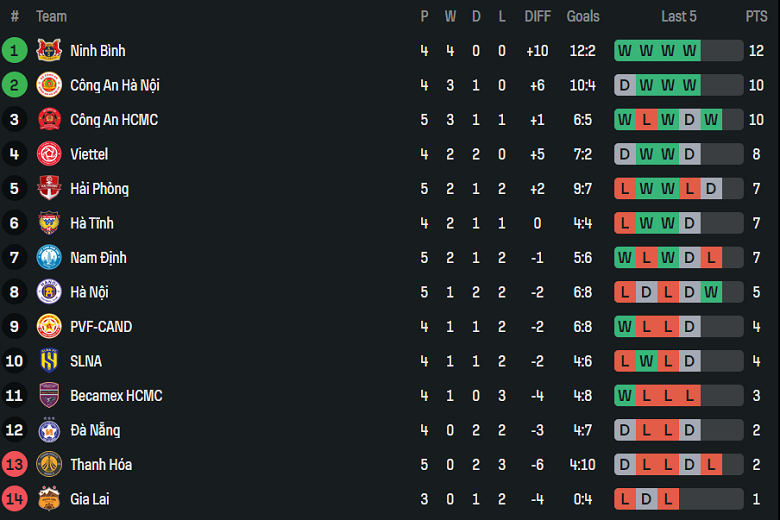Click Công An HCMC's red L result box
Image resolution: width=780 pixels, height=520 pixels.
pyautogui.click(x=646, y=120)
